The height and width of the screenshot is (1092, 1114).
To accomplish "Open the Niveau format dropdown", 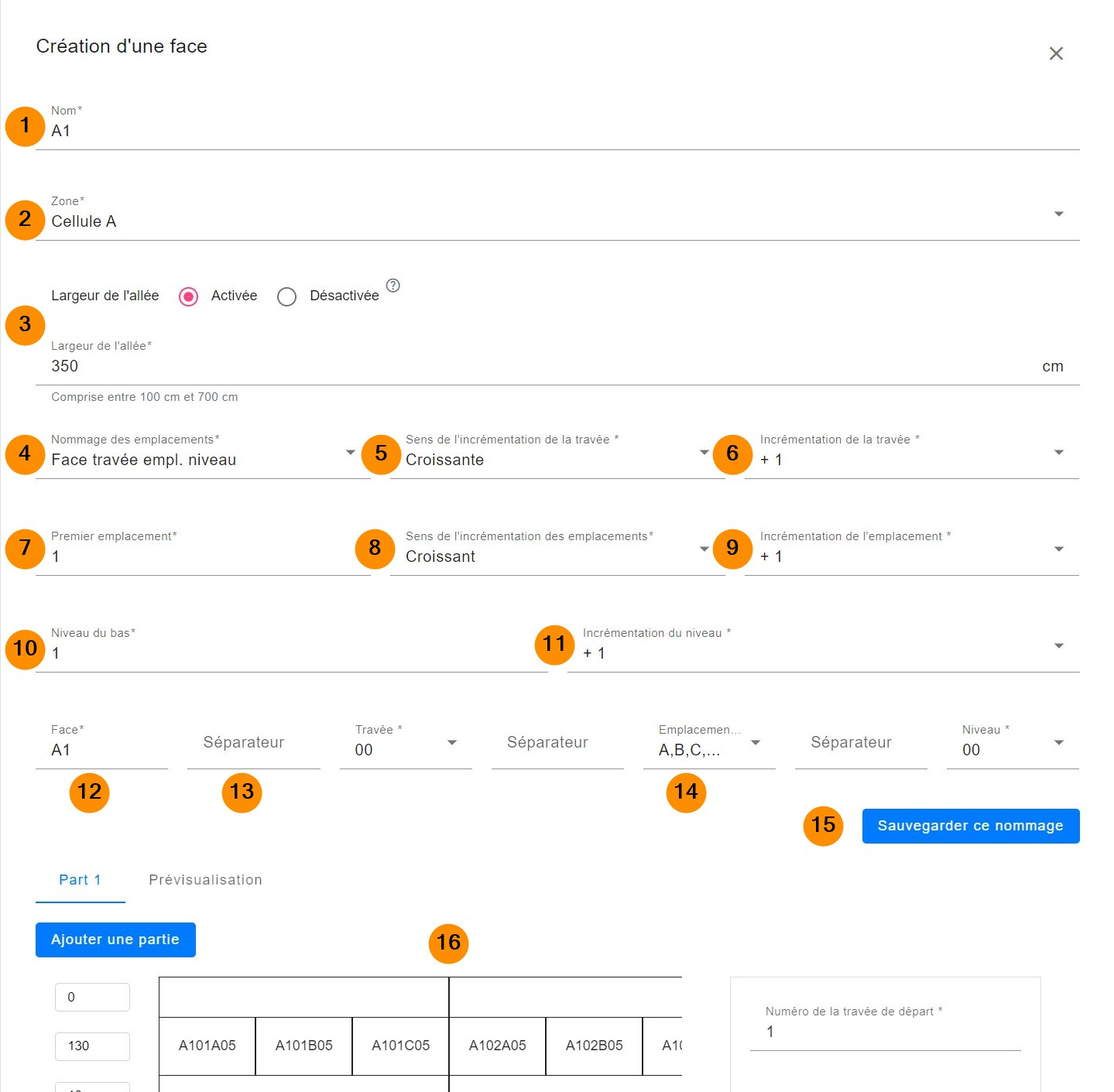I will (1057, 743).
